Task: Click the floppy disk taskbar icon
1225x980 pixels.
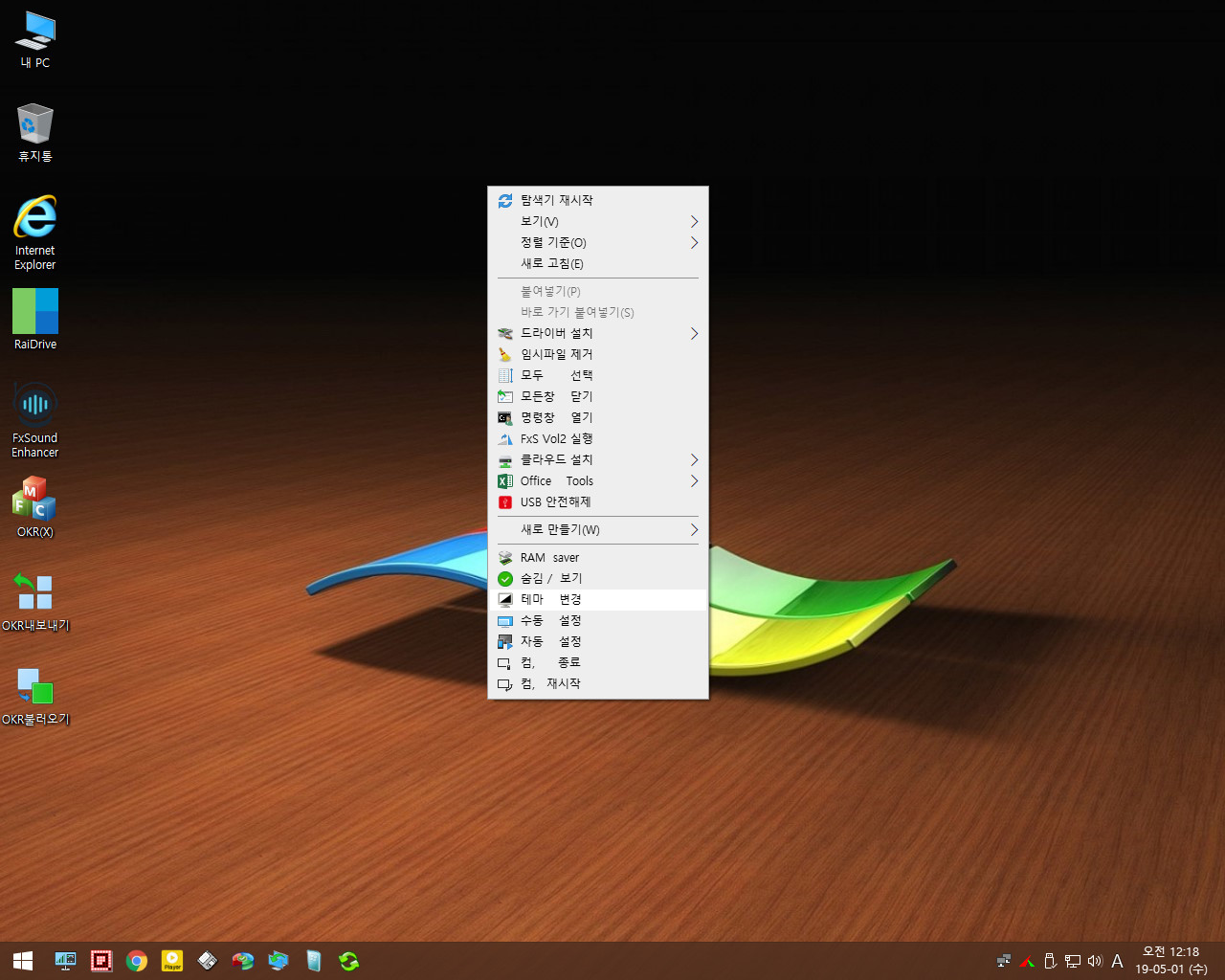Action: click(208, 961)
